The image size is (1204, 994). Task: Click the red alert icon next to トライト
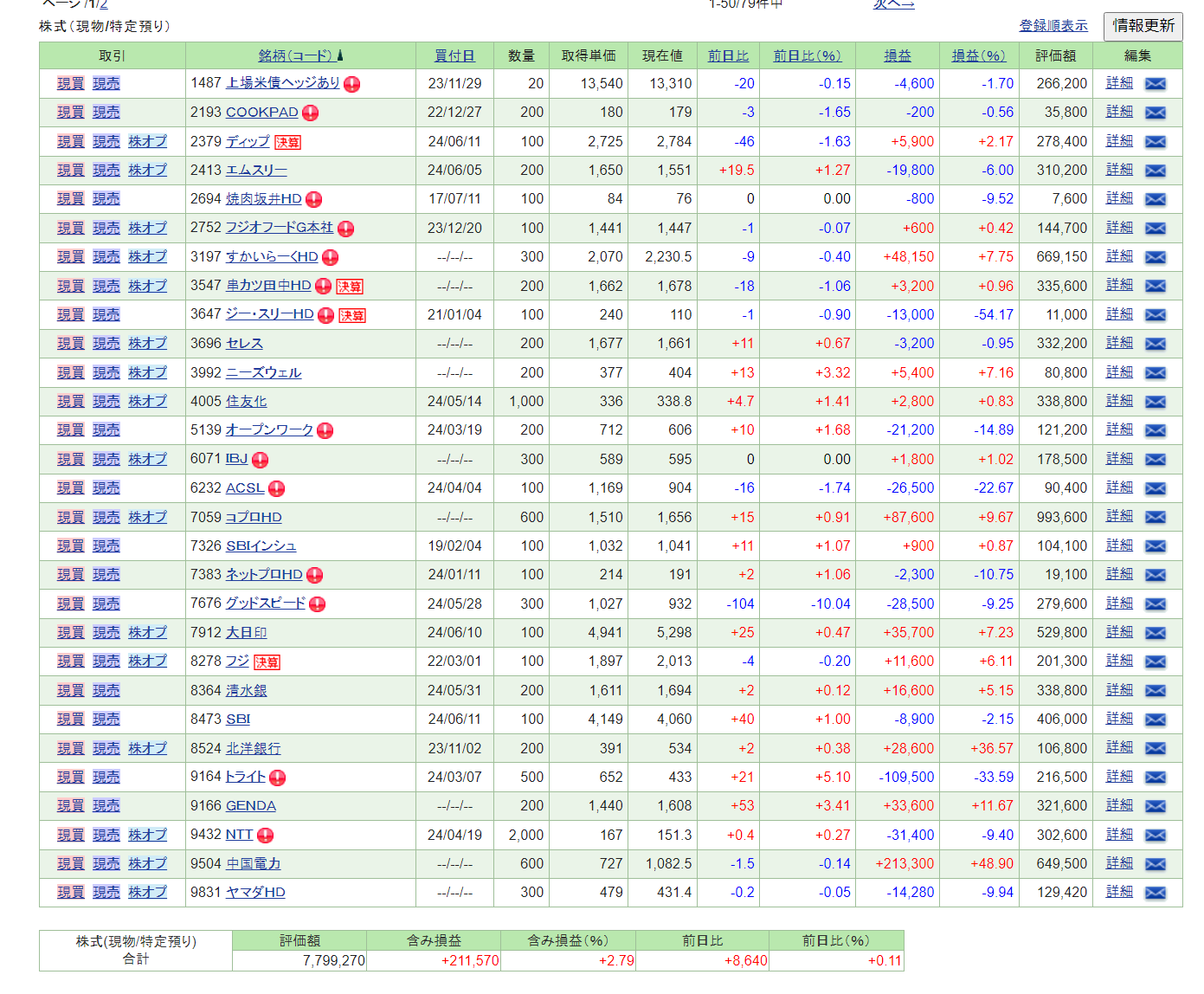[277, 778]
